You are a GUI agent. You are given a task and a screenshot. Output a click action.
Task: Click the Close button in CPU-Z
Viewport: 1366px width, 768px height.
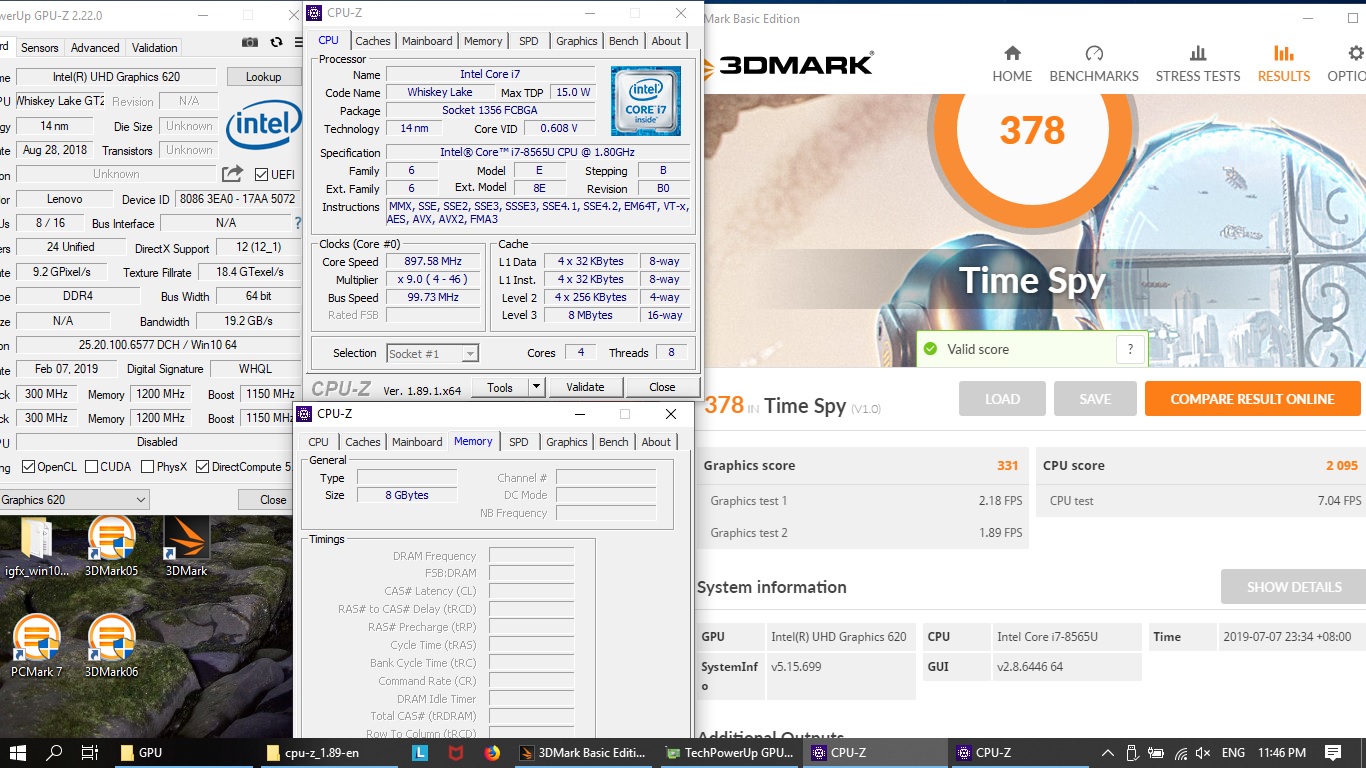coord(662,387)
